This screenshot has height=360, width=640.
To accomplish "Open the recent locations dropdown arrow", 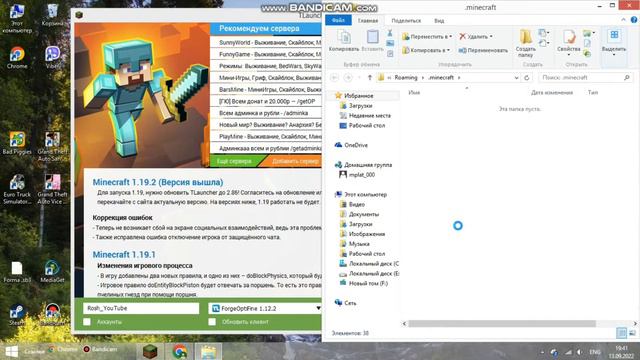I will [359, 78].
